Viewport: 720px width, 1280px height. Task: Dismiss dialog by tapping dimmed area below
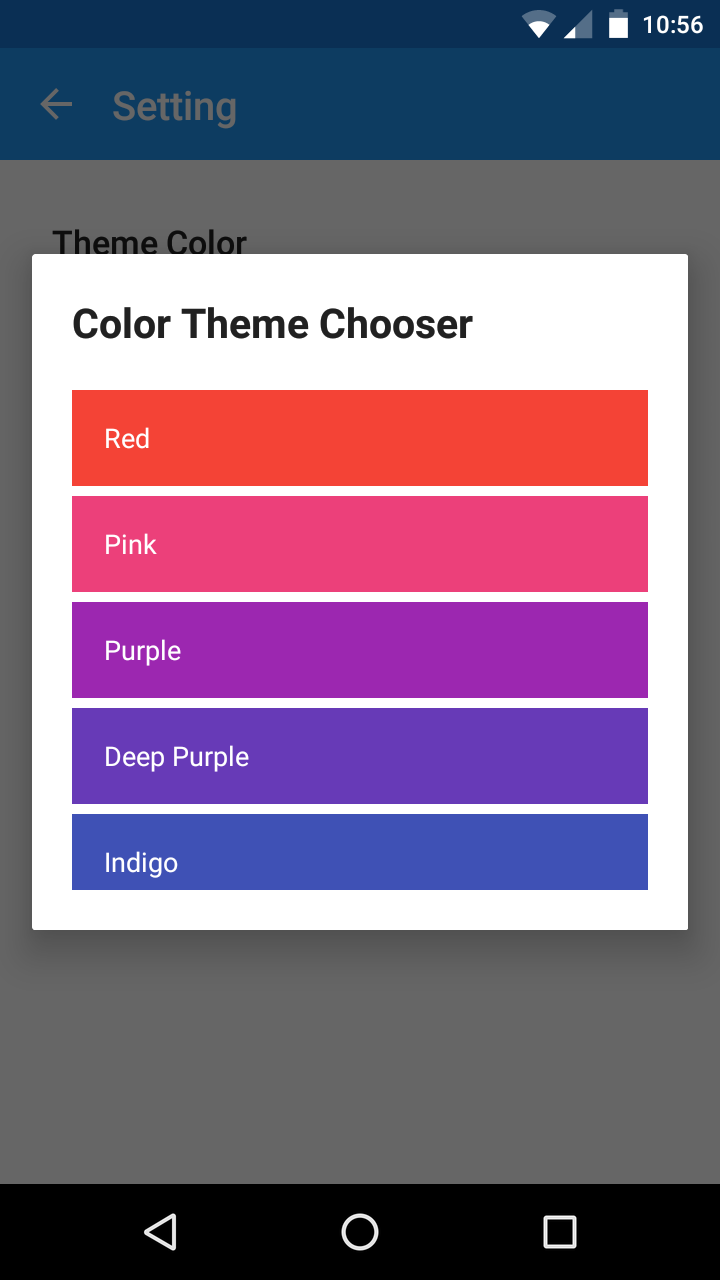(360, 1060)
